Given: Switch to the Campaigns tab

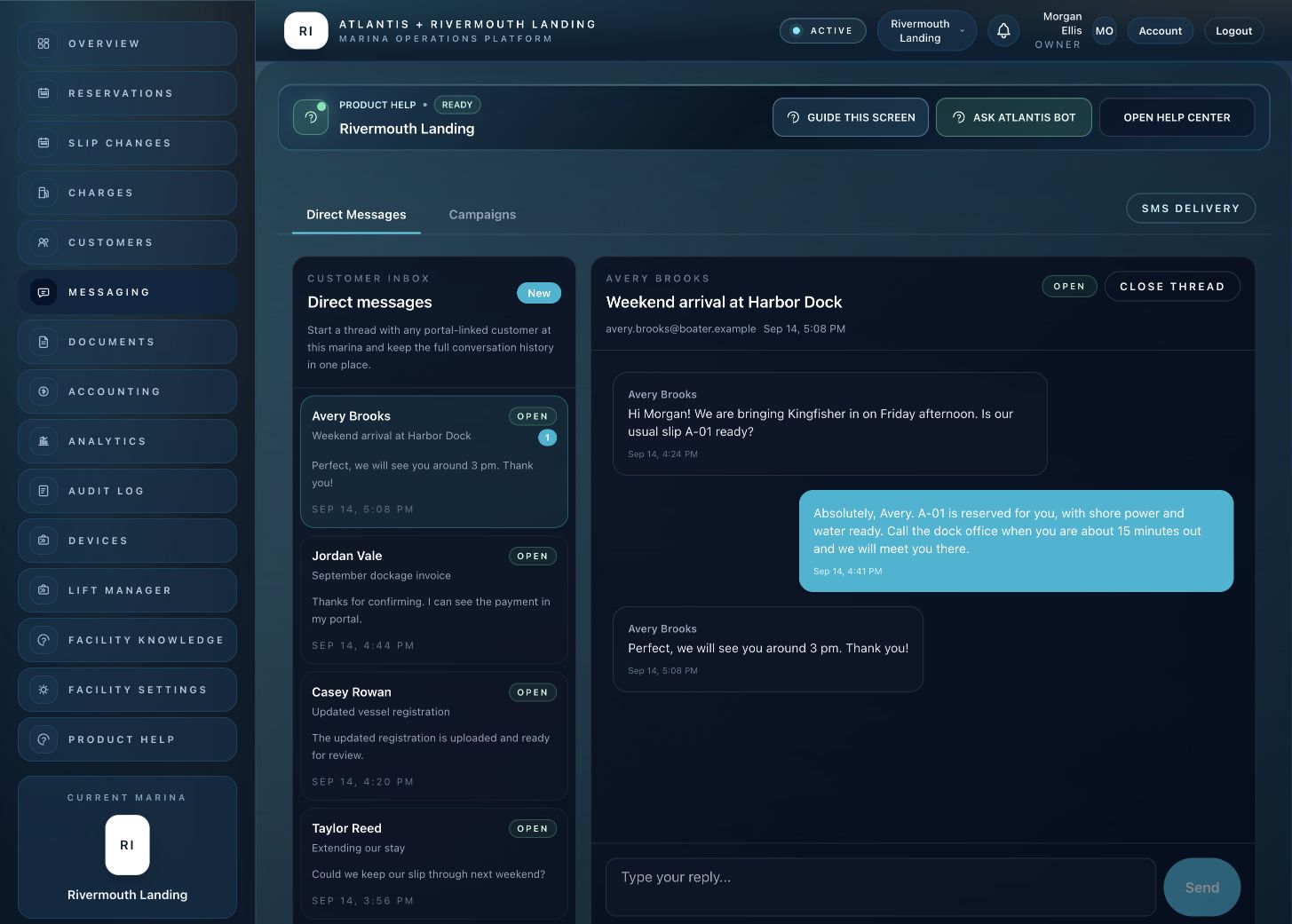Looking at the screenshot, I should [482, 215].
